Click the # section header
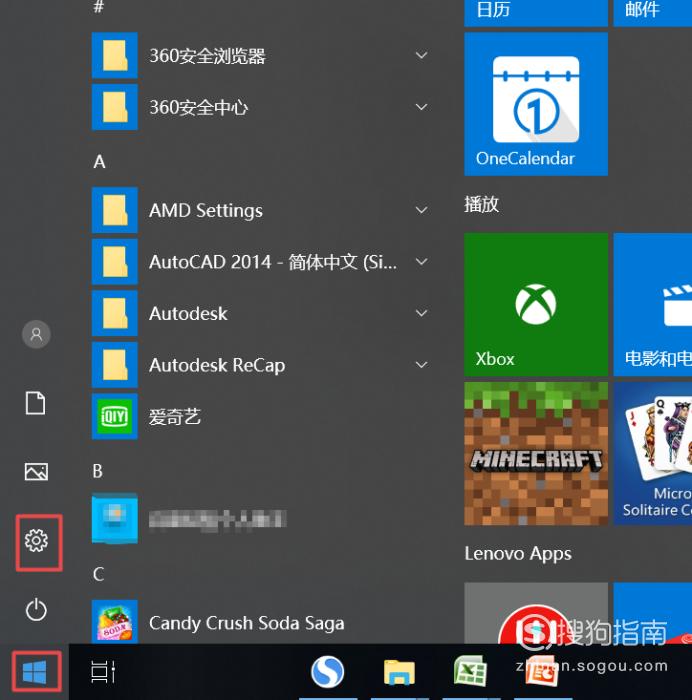692x700 pixels. point(99,7)
